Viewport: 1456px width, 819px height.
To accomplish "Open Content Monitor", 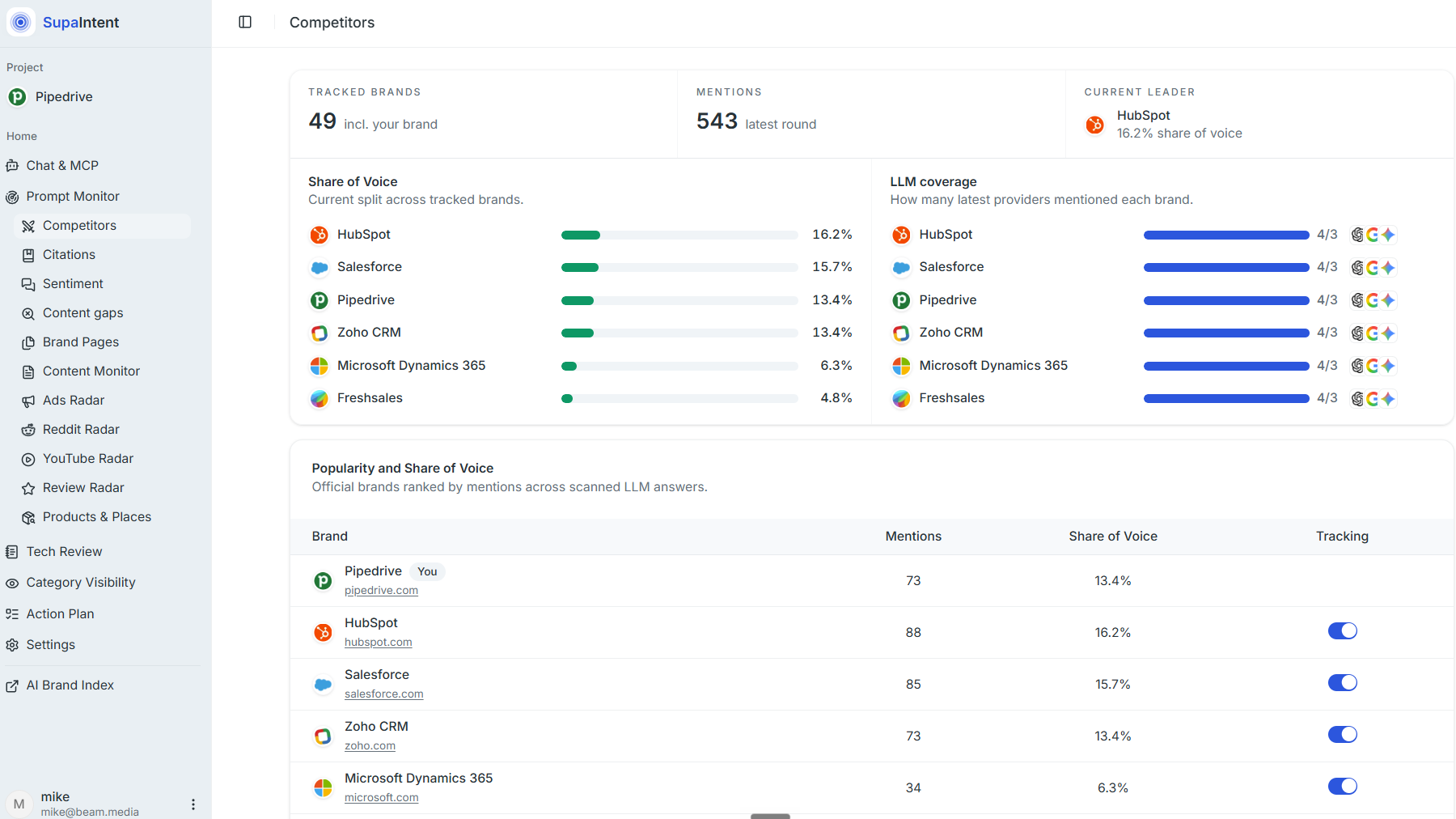I will coord(91,371).
